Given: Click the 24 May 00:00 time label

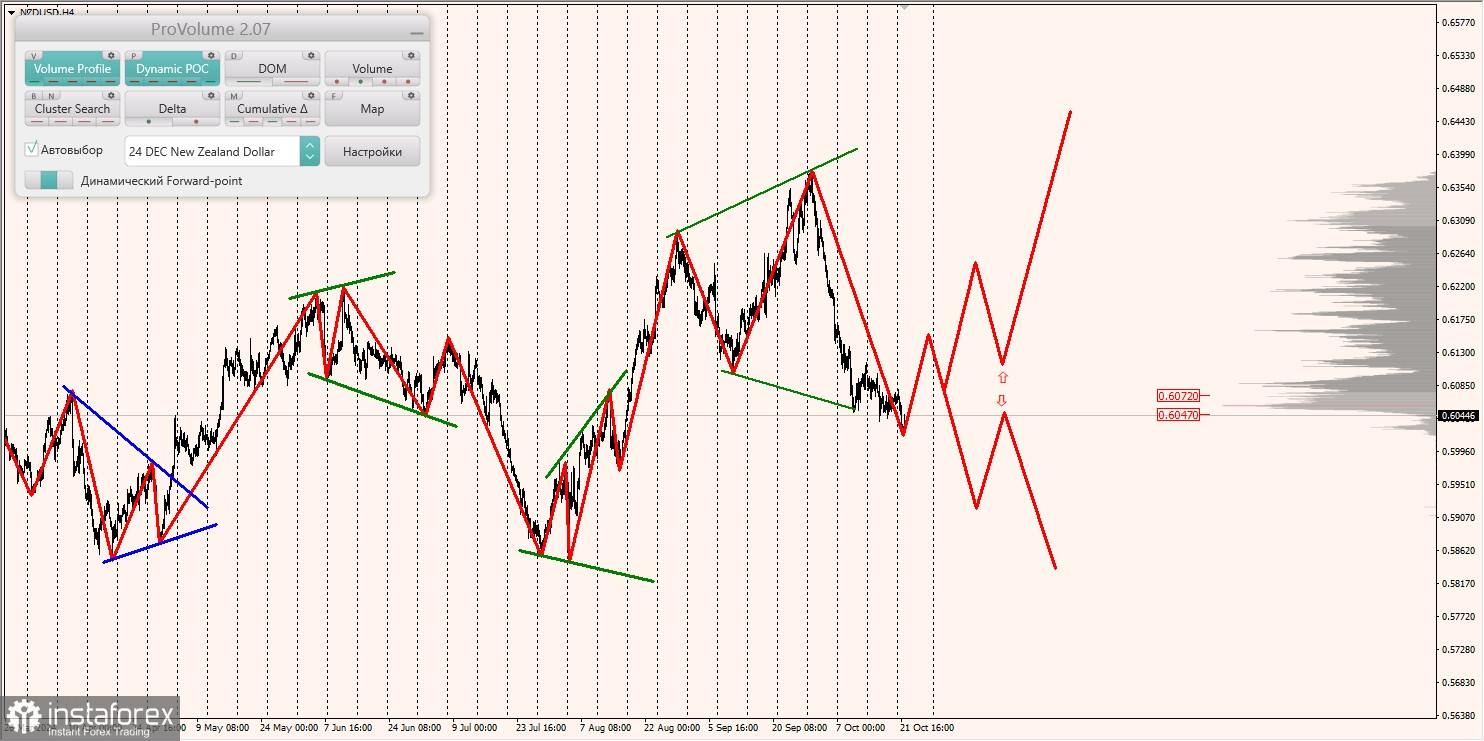Looking at the screenshot, I should click(288, 728).
